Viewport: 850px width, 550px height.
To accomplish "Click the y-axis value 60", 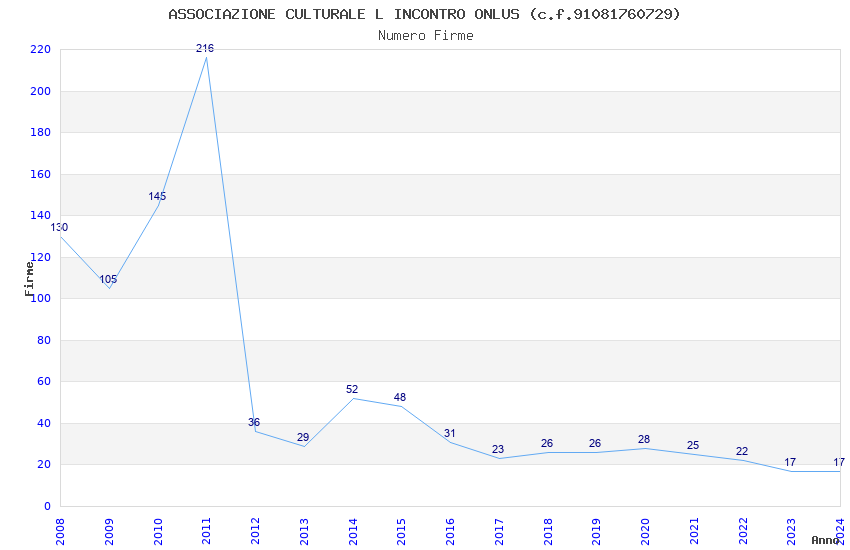I will [44, 381].
